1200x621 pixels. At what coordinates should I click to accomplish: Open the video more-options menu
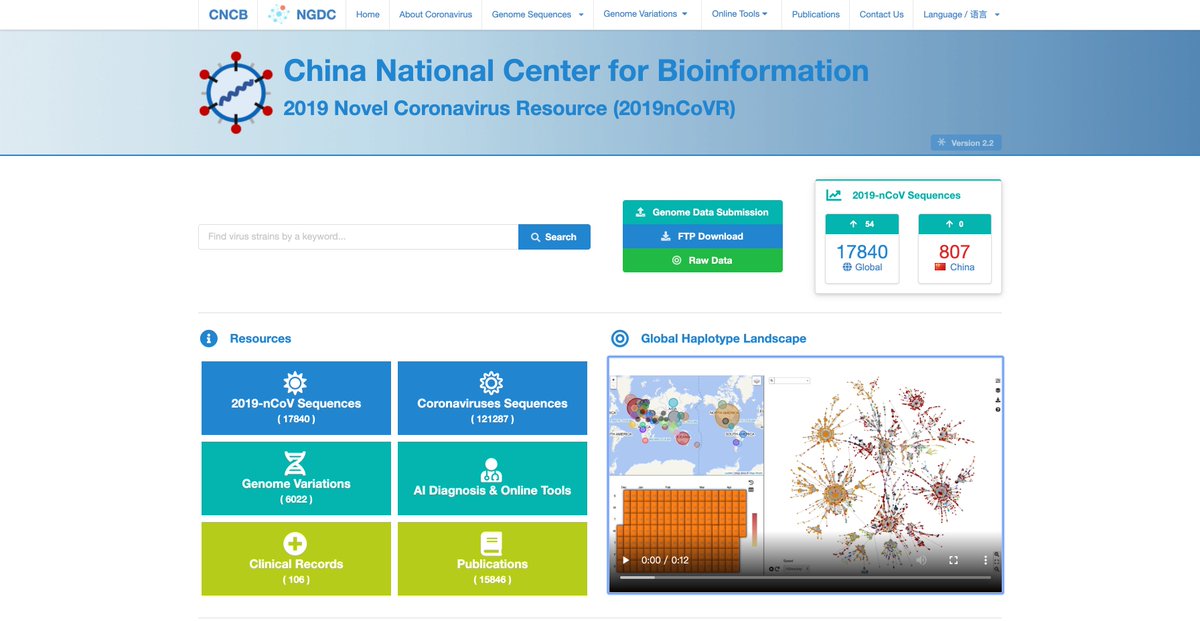[985, 560]
